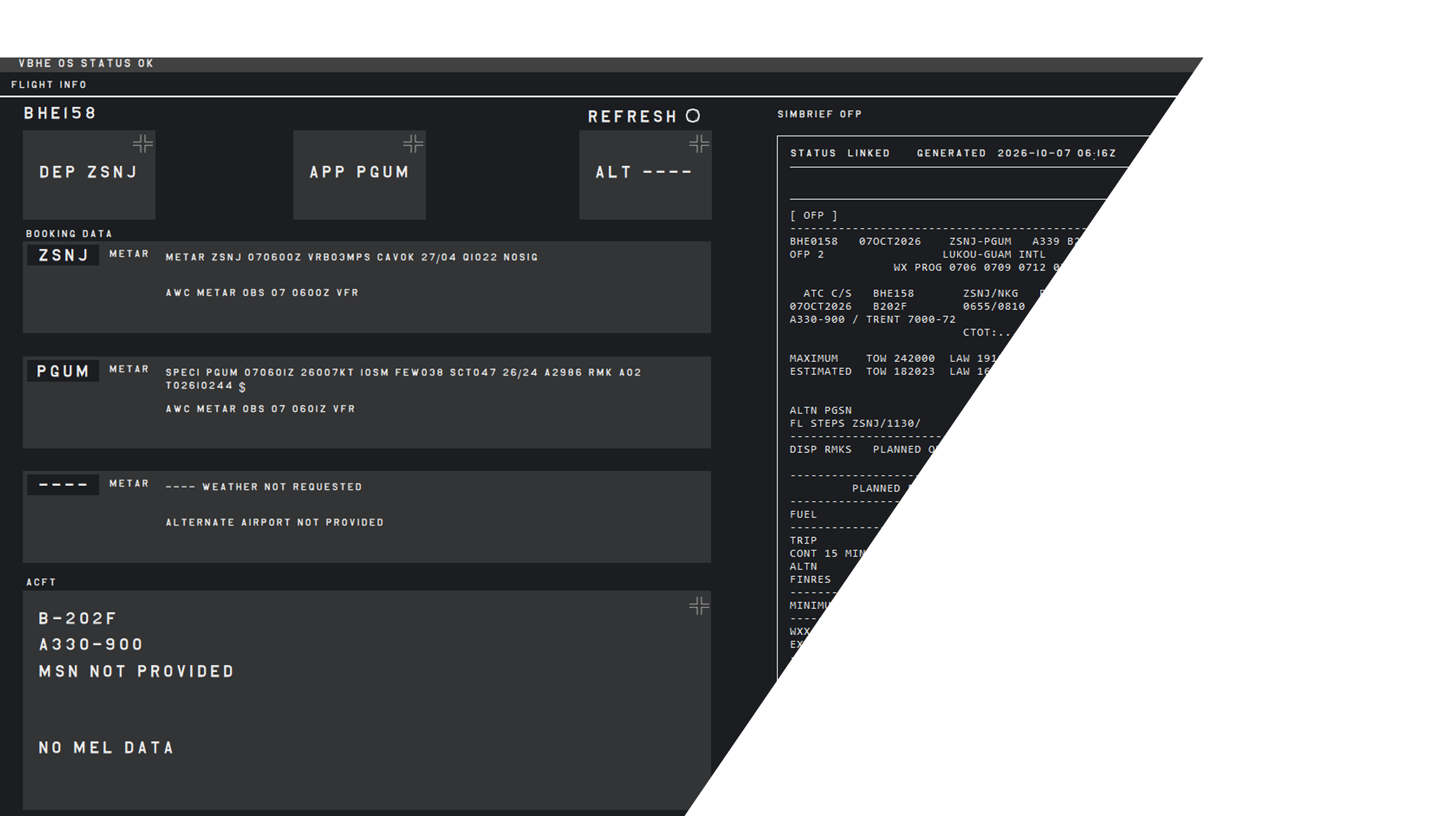
Task: Click the REFRESH circle icon
Action: click(x=692, y=116)
